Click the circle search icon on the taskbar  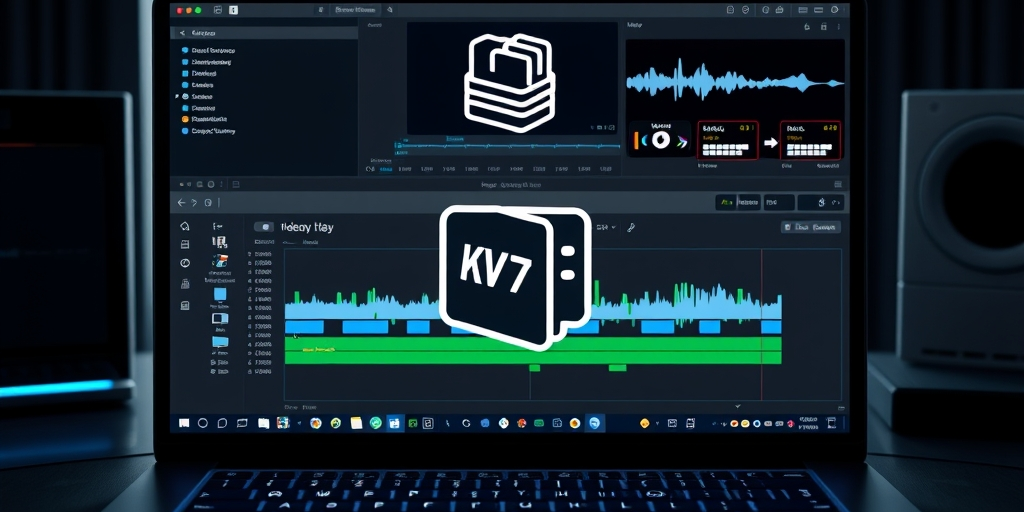tap(203, 423)
